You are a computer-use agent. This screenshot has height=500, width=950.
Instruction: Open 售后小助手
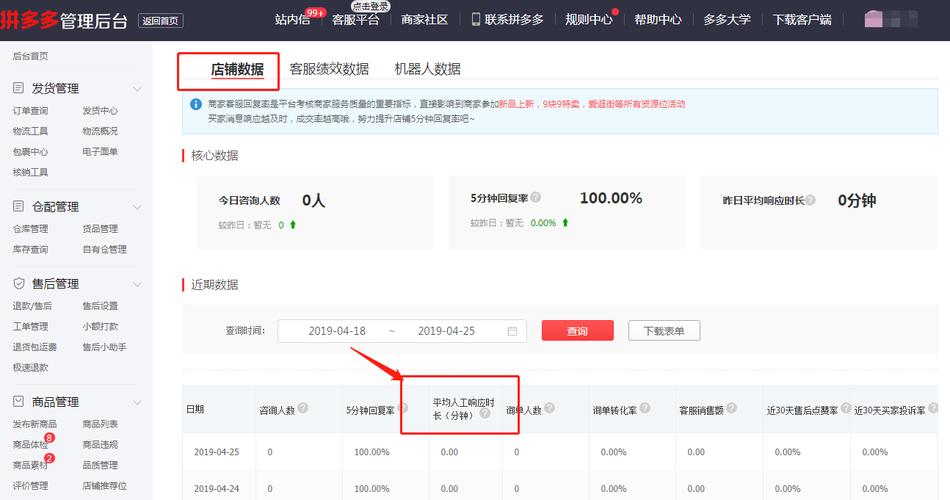[104, 347]
